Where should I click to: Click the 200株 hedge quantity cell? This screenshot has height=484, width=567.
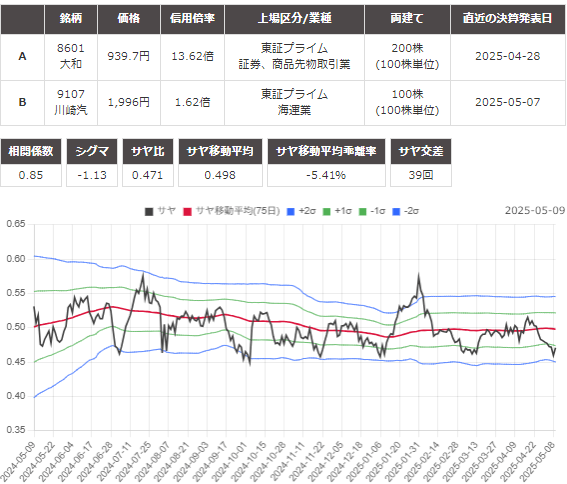(407, 57)
